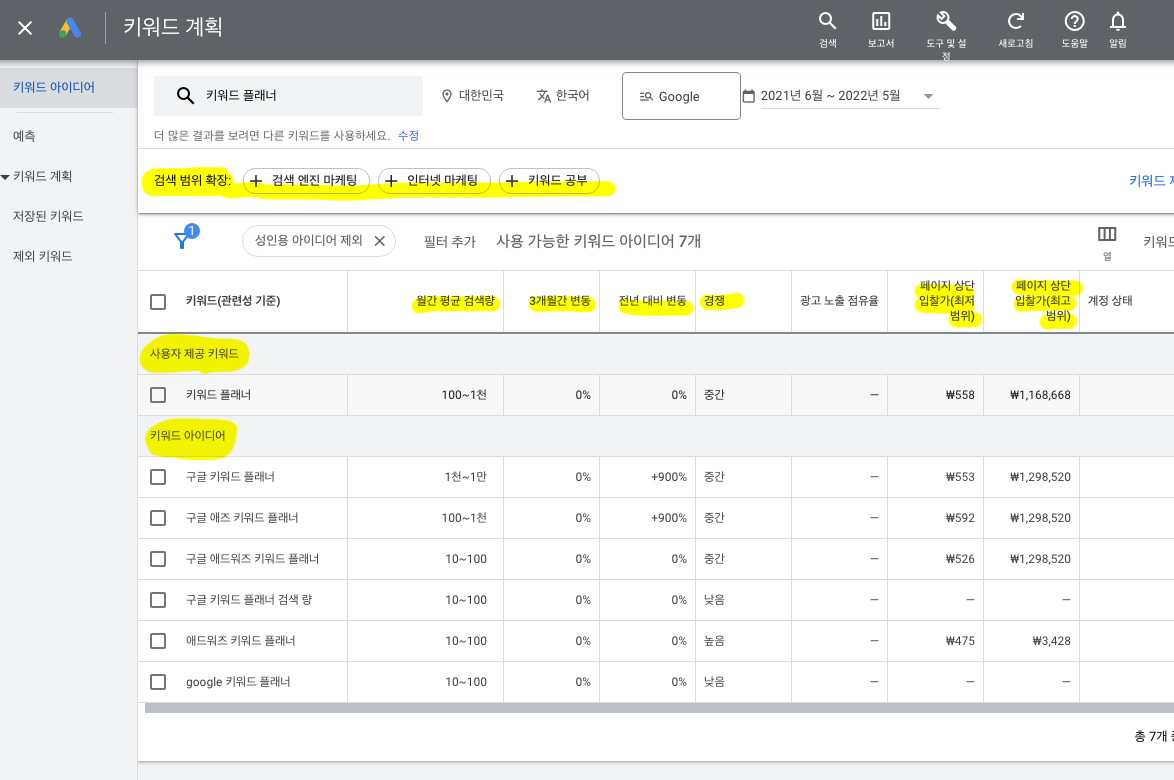This screenshot has width=1174, height=780.
Task: Click the 사용자 제공 키워드 section label
Action: tap(194, 353)
